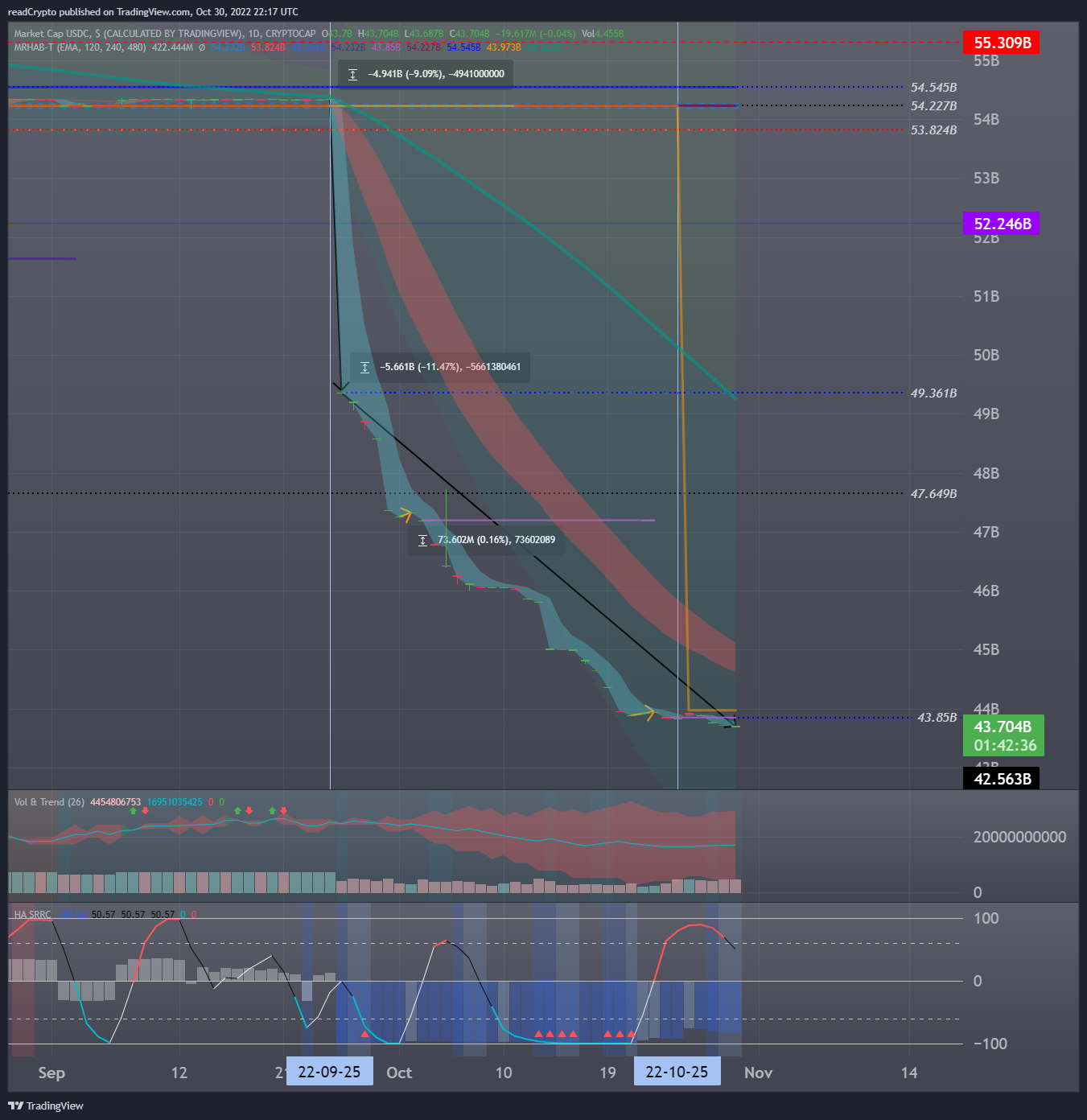Click the 100 label on oscillator axis
The width and height of the screenshot is (1087, 1120).
click(986, 918)
